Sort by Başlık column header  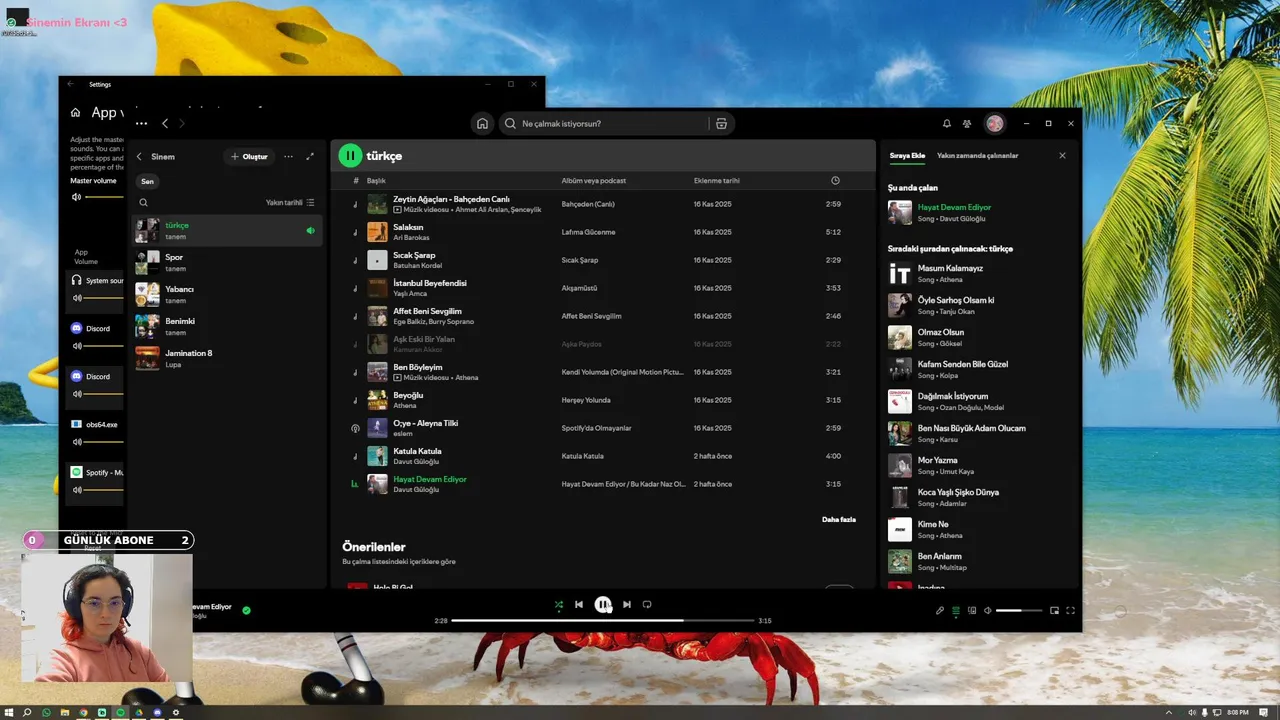(x=376, y=181)
